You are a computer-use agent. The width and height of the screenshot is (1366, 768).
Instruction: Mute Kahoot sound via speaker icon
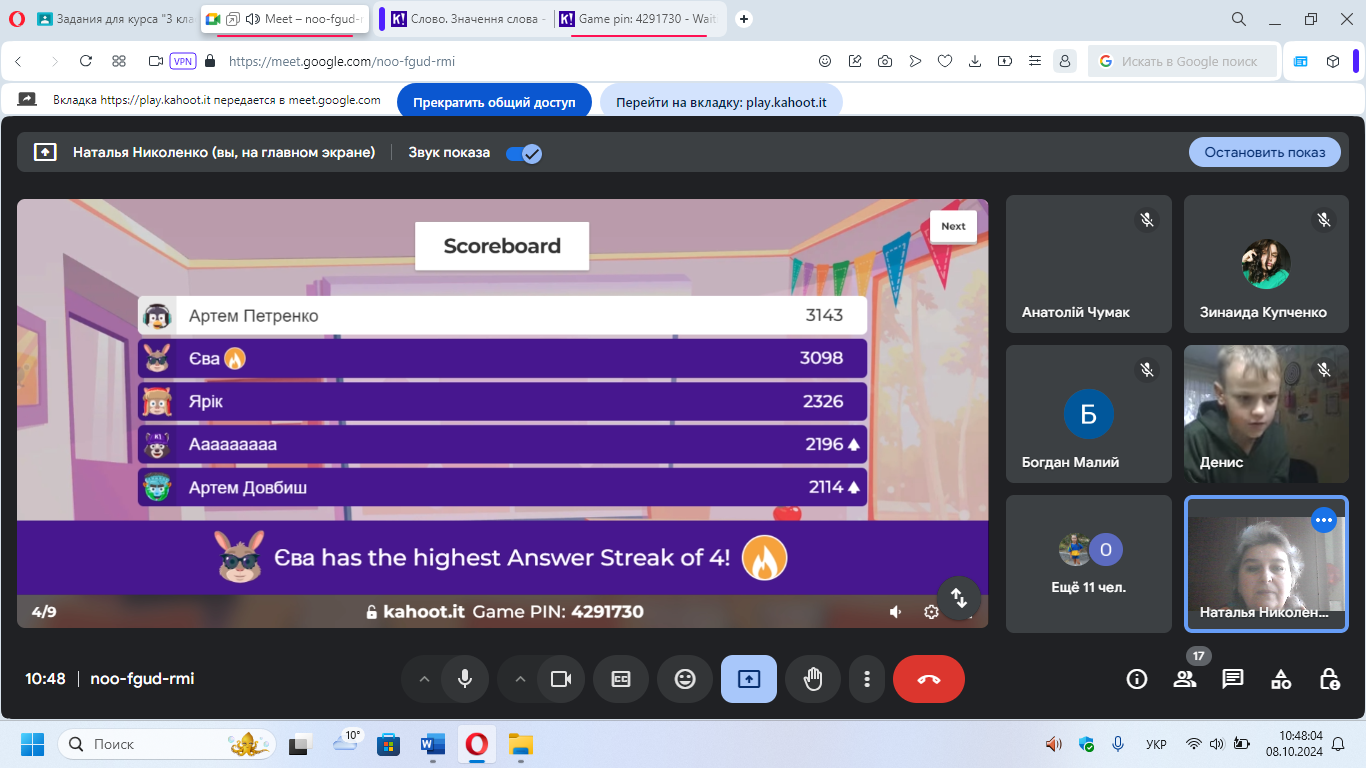[896, 612]
